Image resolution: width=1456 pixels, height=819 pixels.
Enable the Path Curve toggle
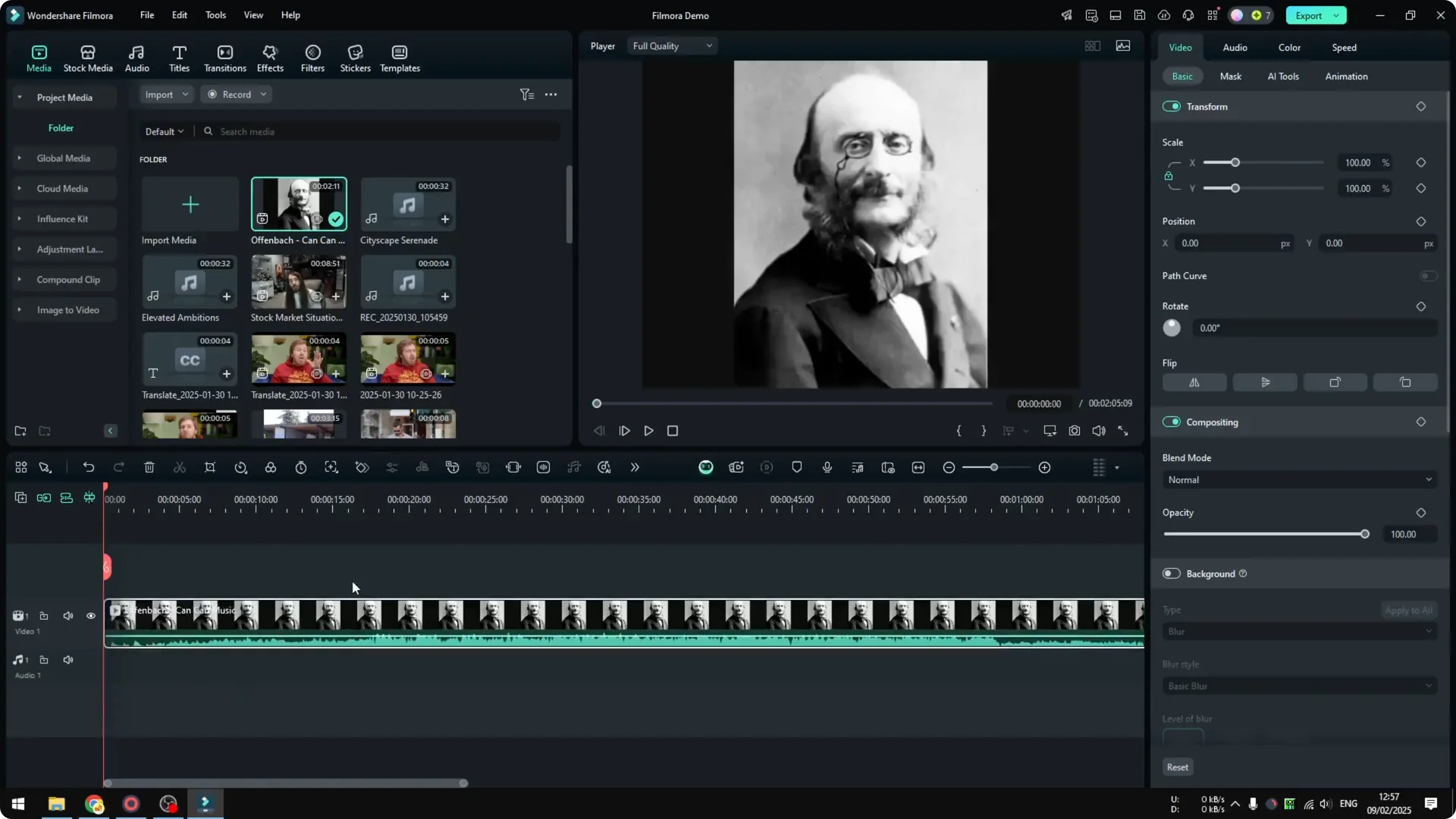tap(1428, 276)
